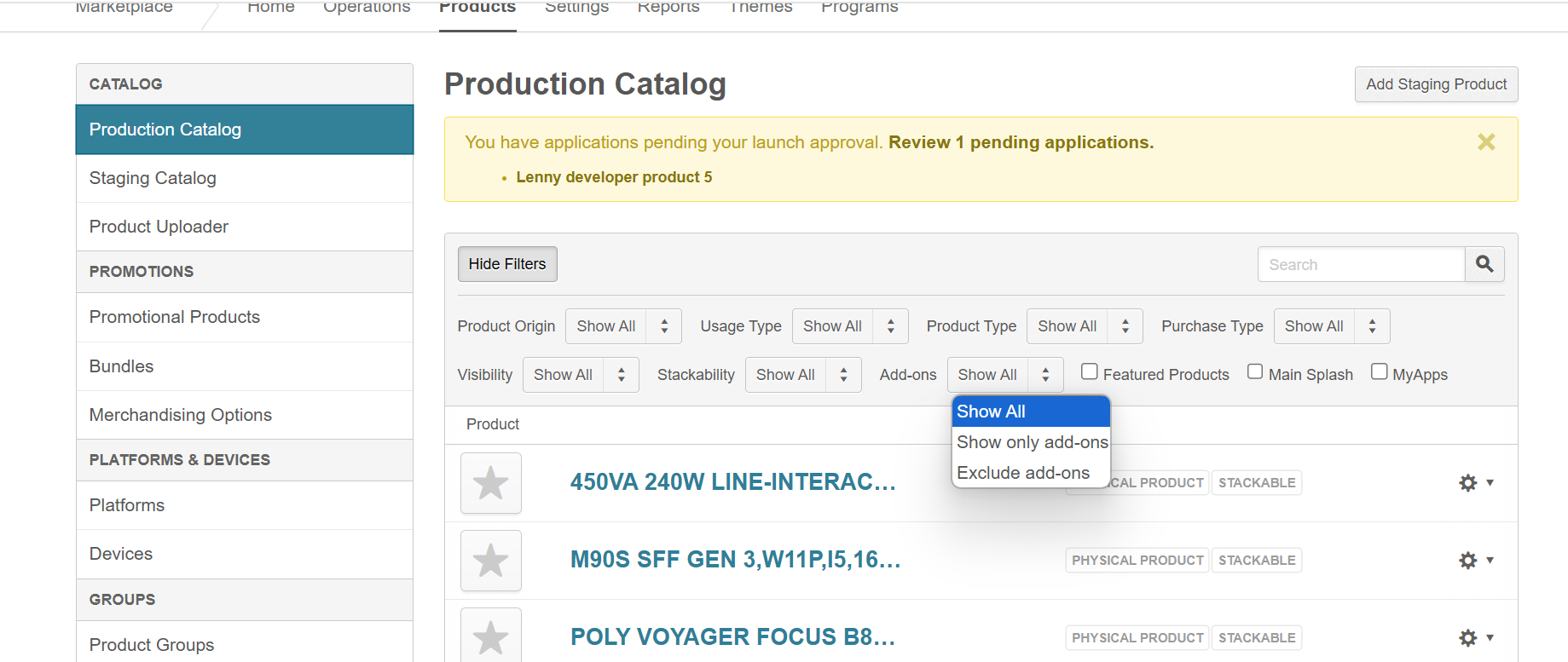The image size is (1568, 662).
Task: Open Review 1 pending applications link
Action: (1021, 142)
